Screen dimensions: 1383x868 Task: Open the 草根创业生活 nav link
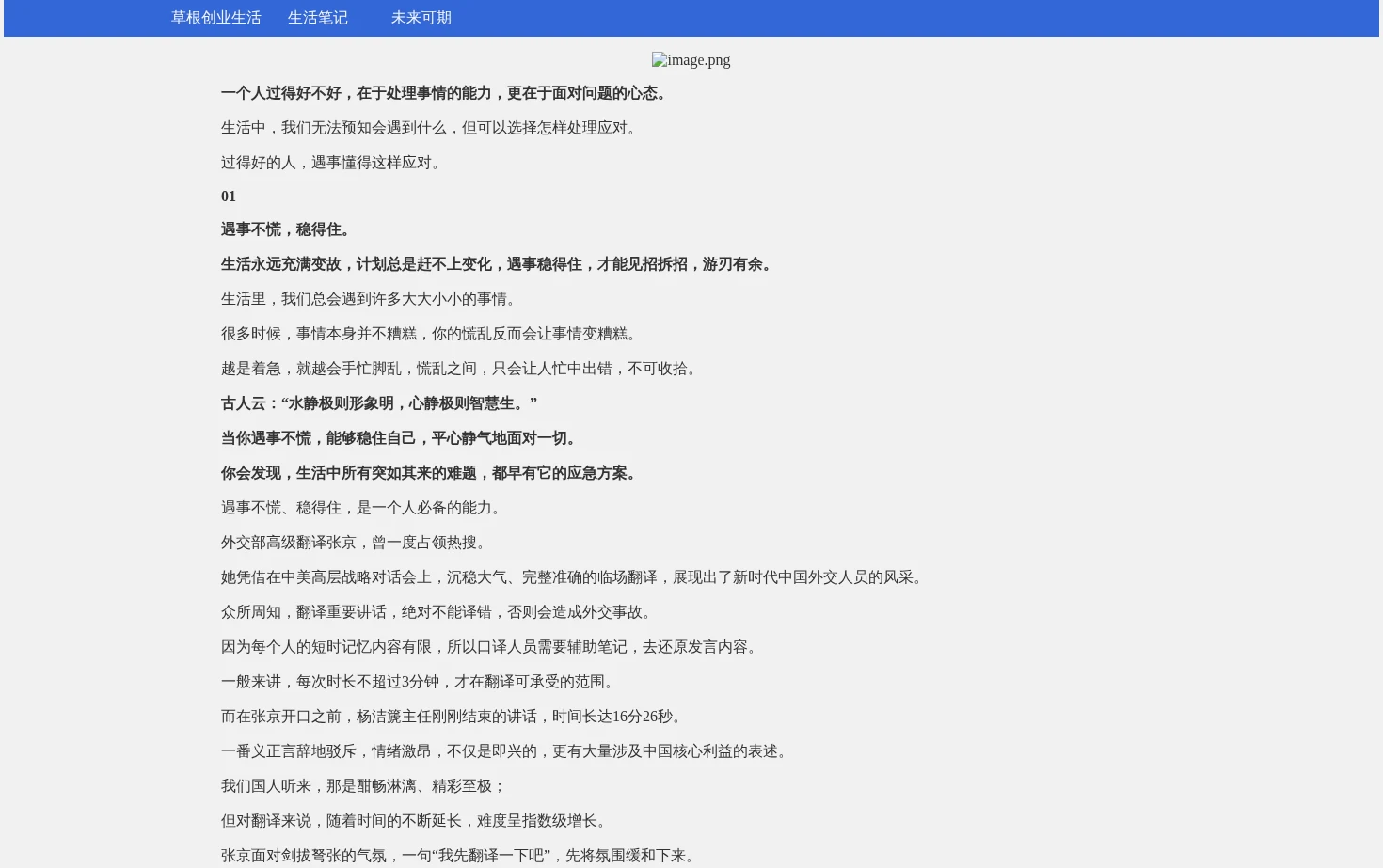(215, 18)
